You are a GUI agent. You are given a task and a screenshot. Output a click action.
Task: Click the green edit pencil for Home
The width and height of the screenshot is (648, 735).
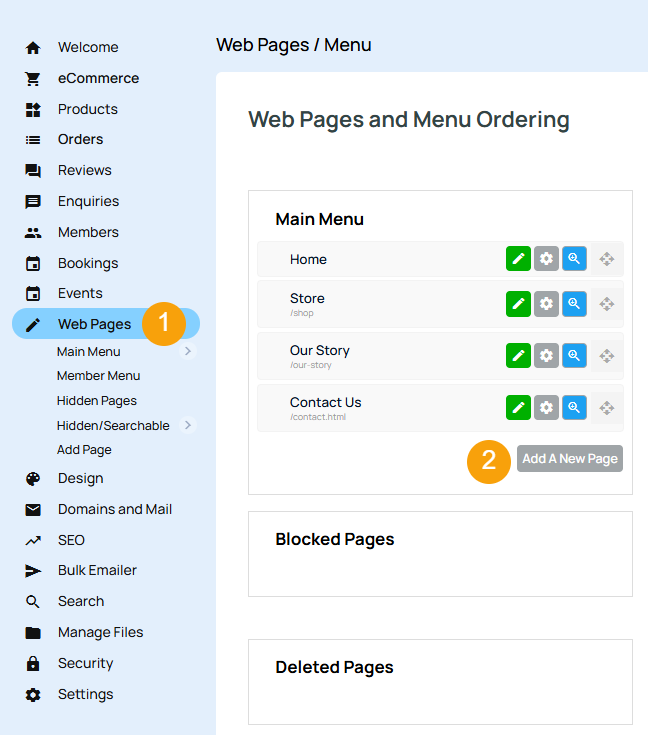[x=518, y=259]
